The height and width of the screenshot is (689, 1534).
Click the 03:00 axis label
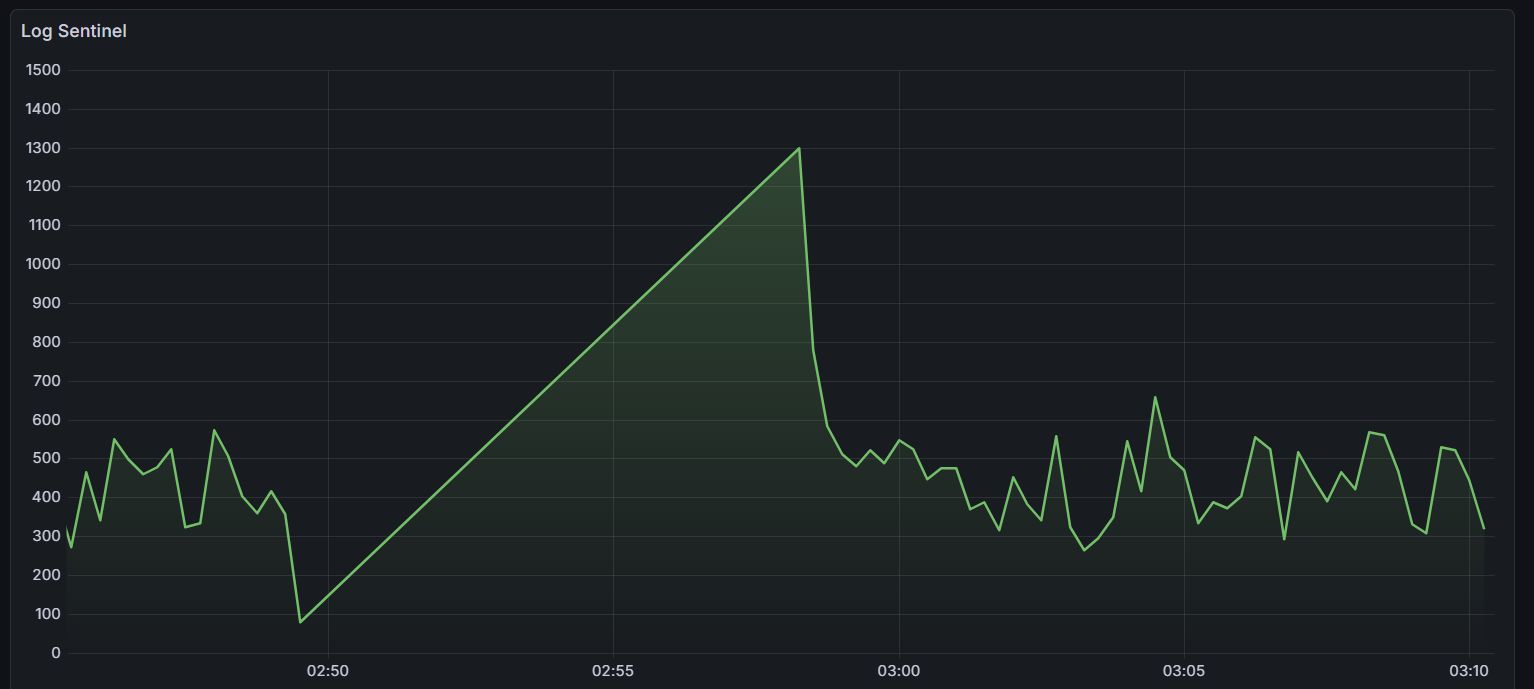tap(899, 671)
